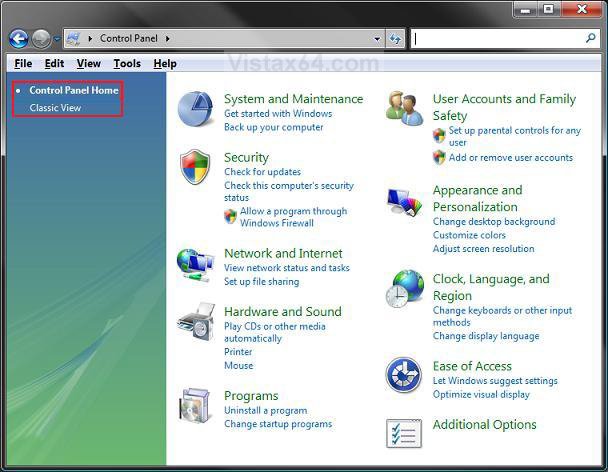Click Add or remove user accounts
This screenshot has height=472, width=608.
pyautogui.click(x=510, y=157)
